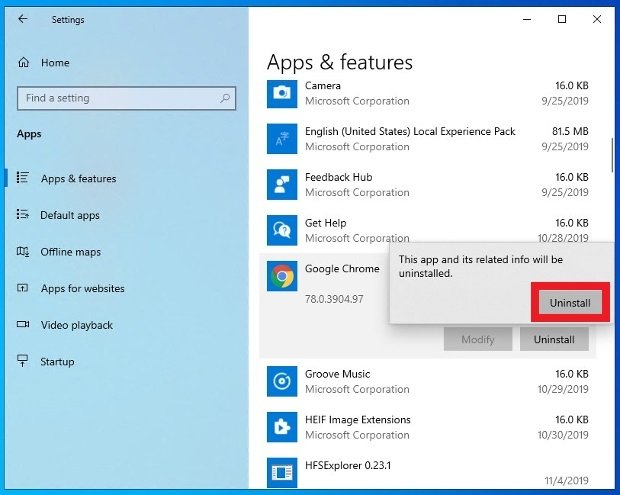The width and height of the screenshot is (620, 495).
Task: Click the Uninstall button beside Modify
Action: [x=554, y=339]
